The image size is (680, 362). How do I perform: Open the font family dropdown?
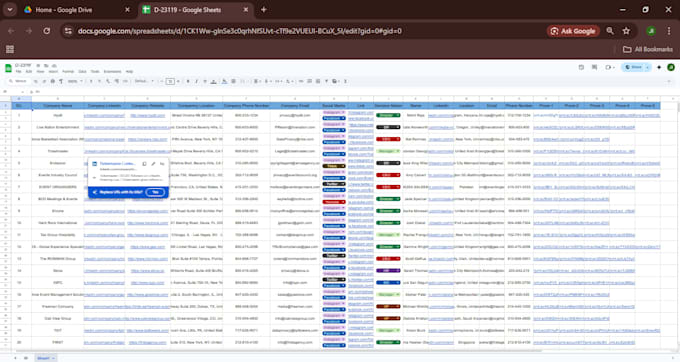coord(144,81)
